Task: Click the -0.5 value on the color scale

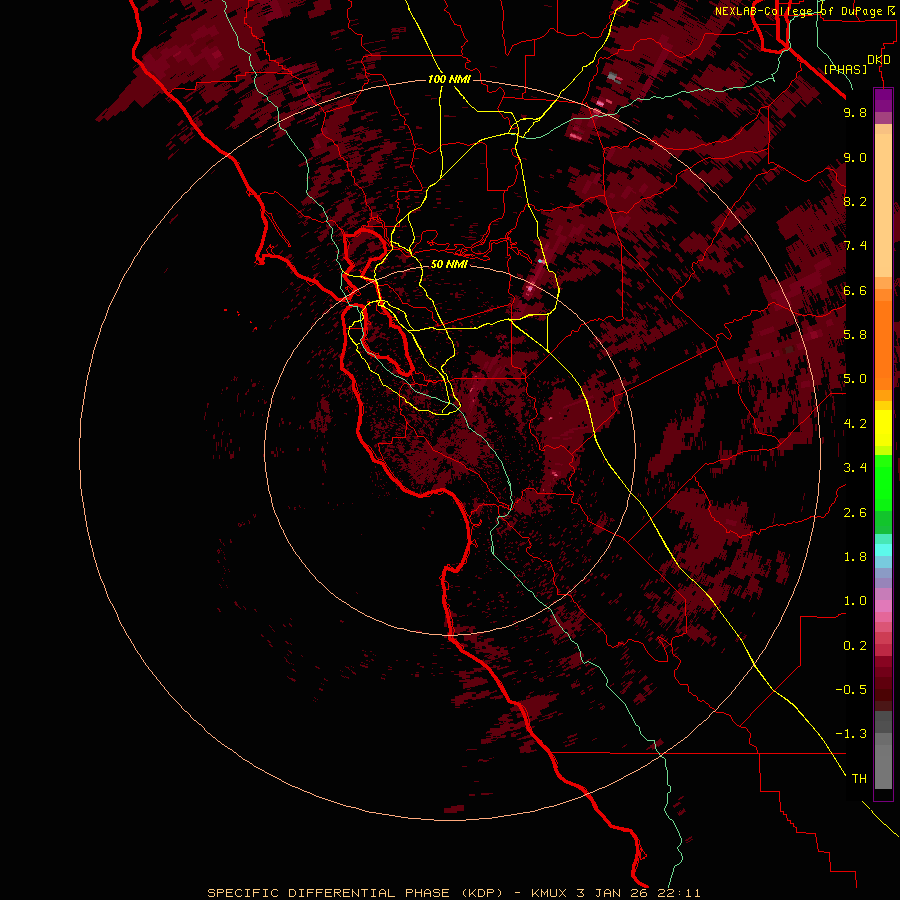Action: click(x=851, y=689)
